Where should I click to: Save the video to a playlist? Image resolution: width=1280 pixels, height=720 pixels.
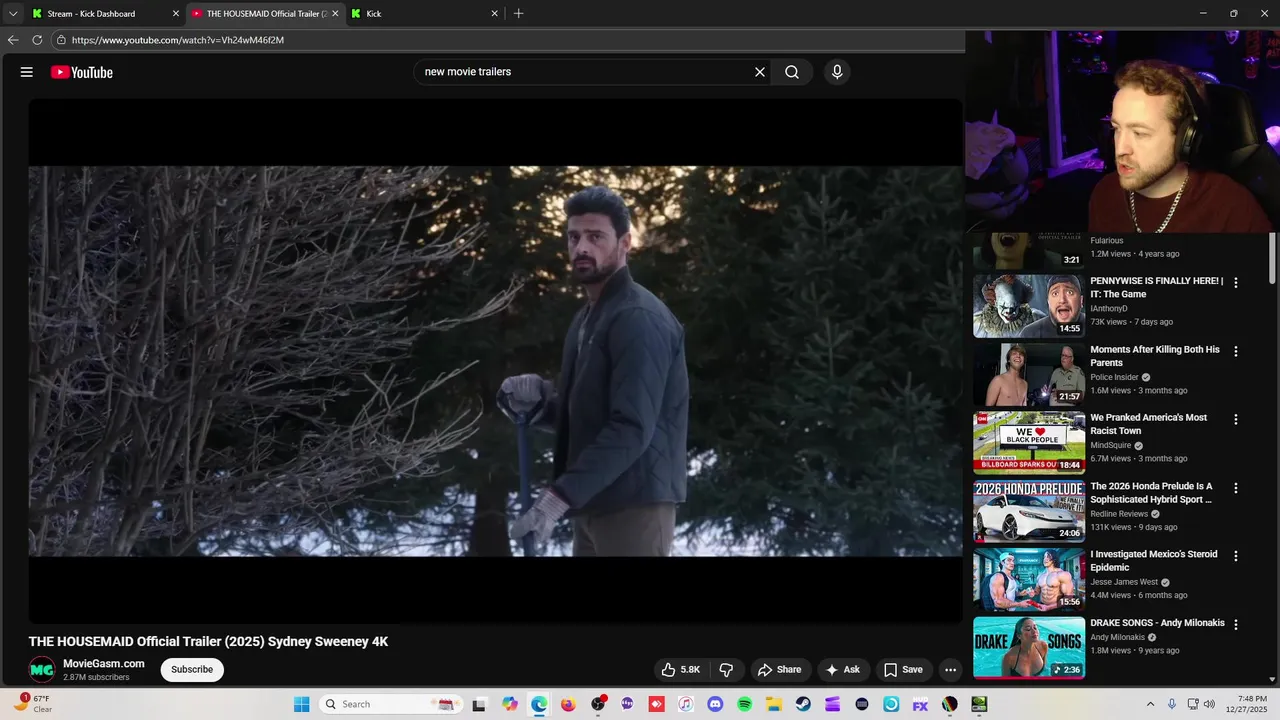(903, 670)
